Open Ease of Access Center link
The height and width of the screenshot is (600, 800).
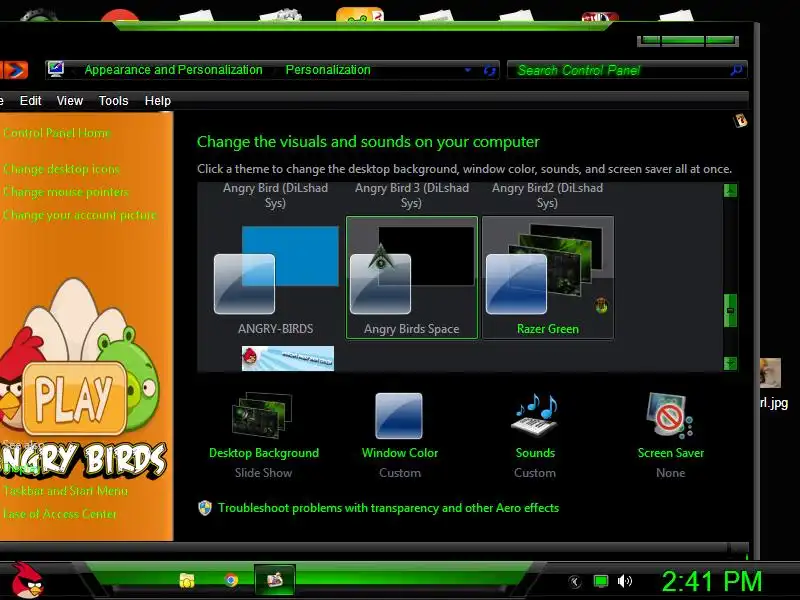click(60, 514)
